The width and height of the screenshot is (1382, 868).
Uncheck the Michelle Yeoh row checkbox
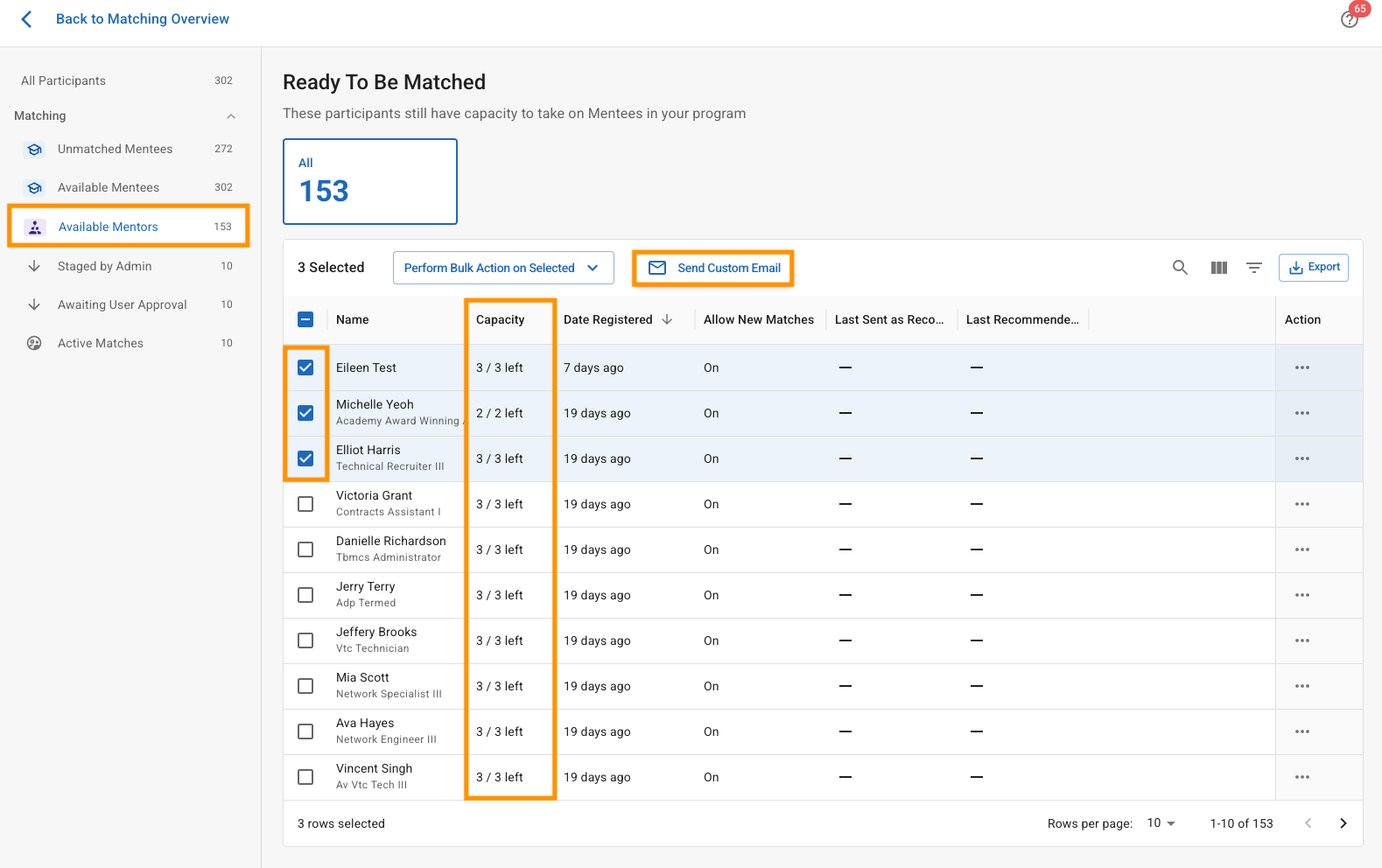(x=305, y=413)
